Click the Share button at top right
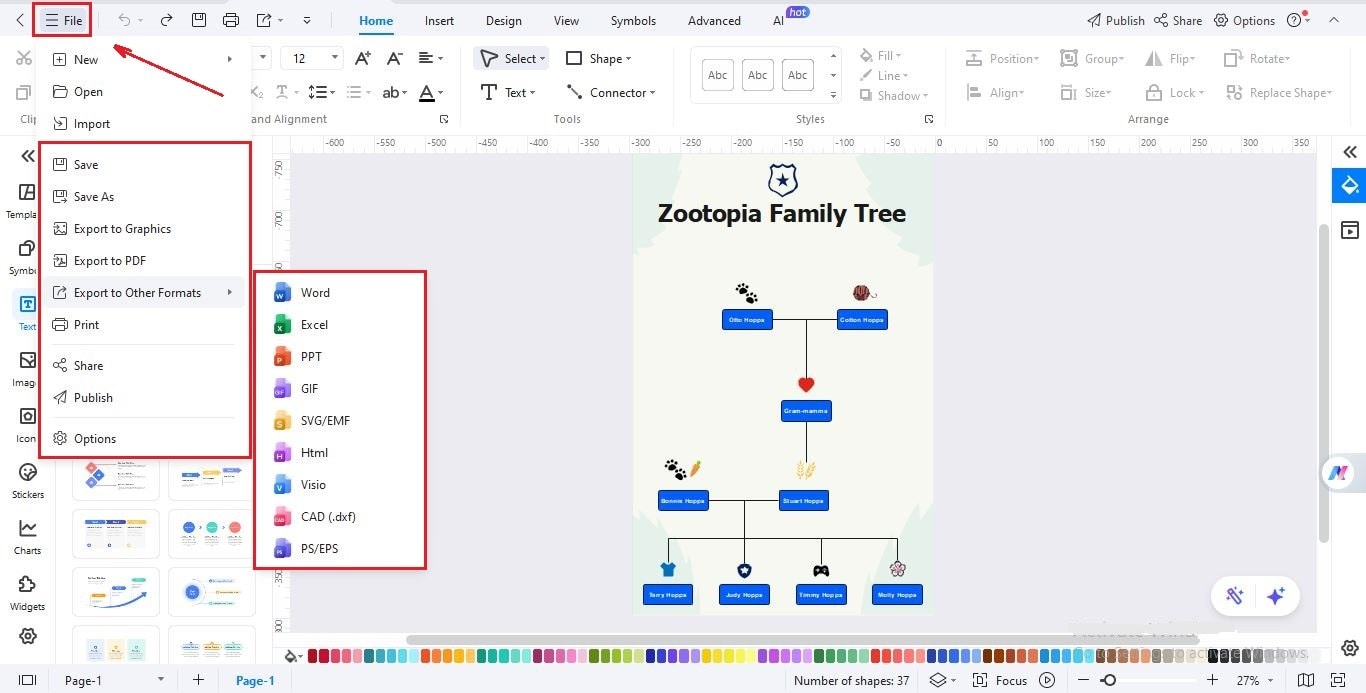Image resolution: width=1366 pixels, height=693 pixels. [x=1178, y=20]
